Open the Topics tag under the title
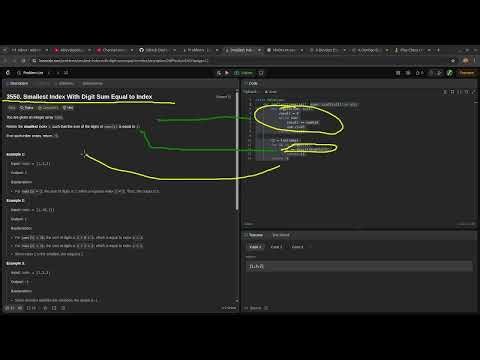The image size is (480, 360). pos(27,108)
